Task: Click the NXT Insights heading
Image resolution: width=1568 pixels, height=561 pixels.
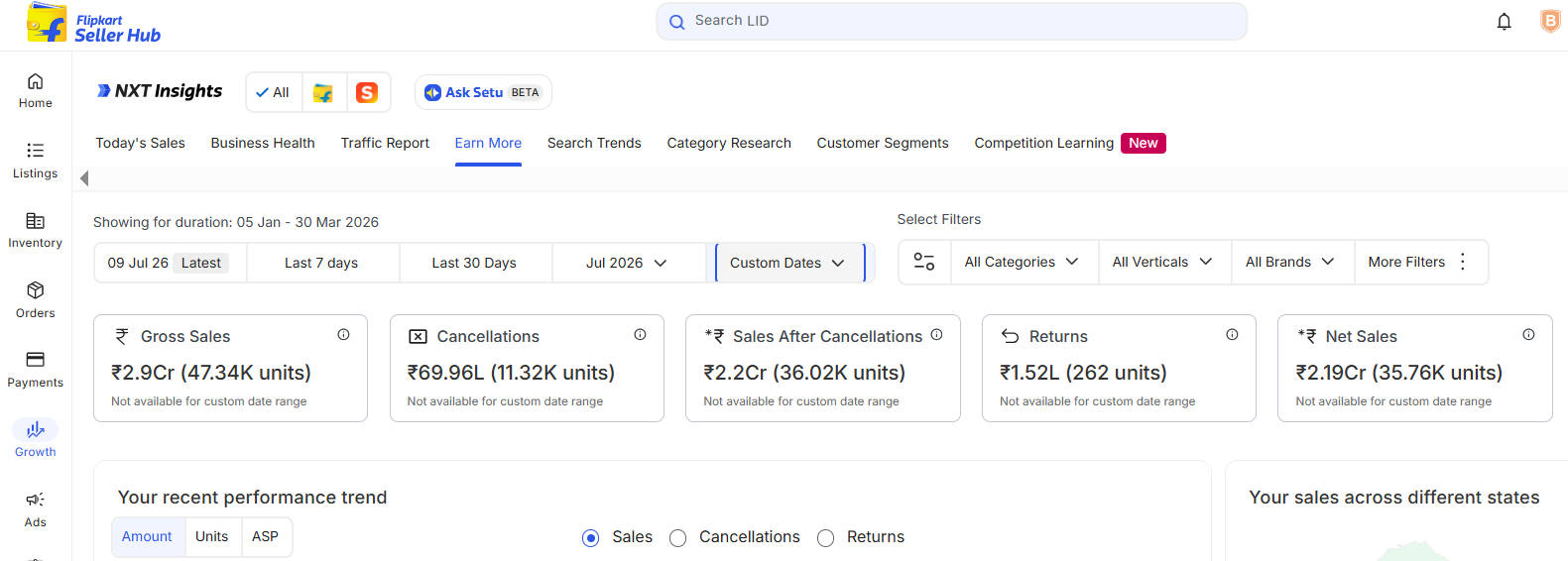Action: click(x=159, y=91)
